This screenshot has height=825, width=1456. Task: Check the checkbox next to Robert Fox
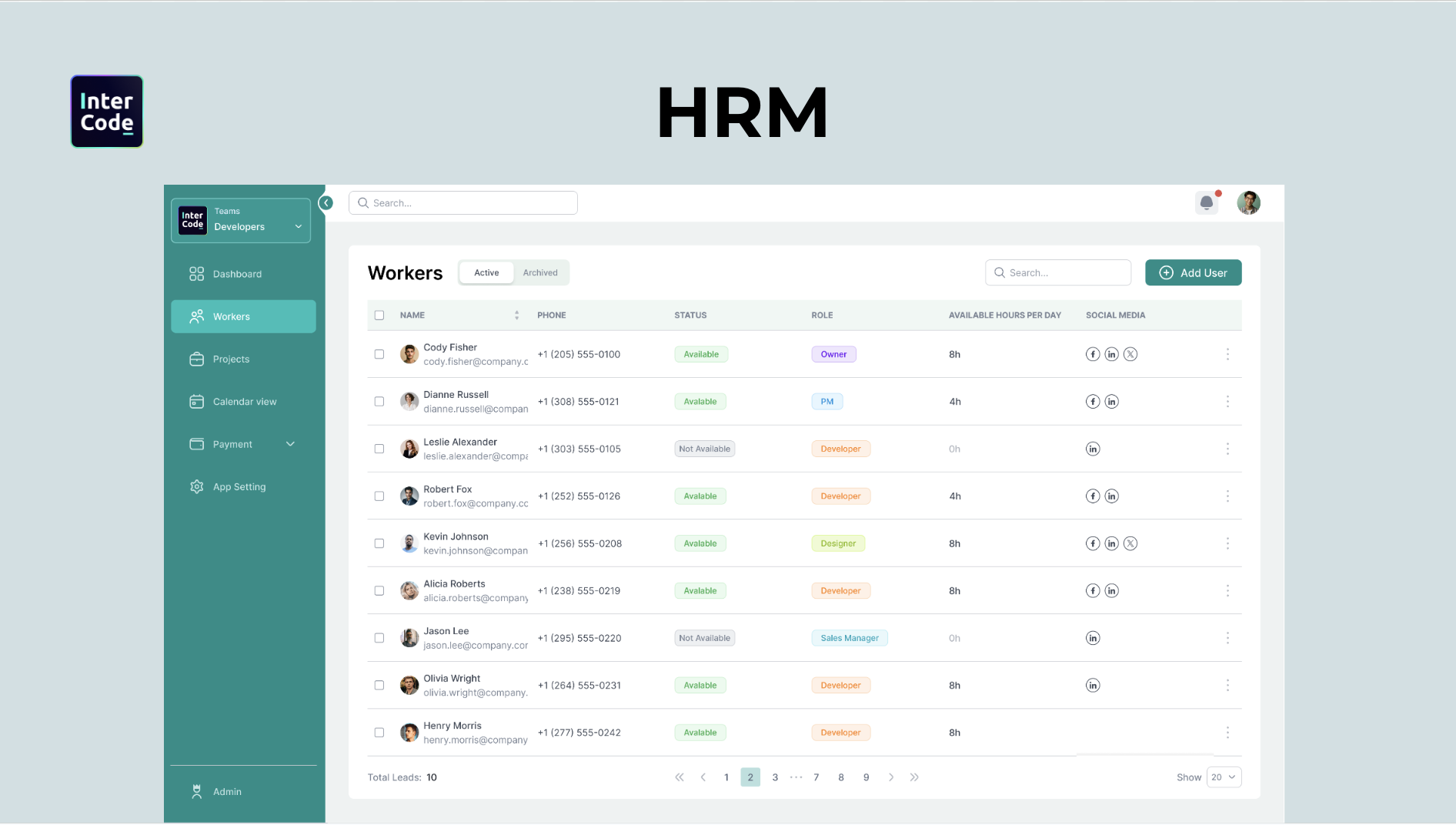click(x=379, y=496)
